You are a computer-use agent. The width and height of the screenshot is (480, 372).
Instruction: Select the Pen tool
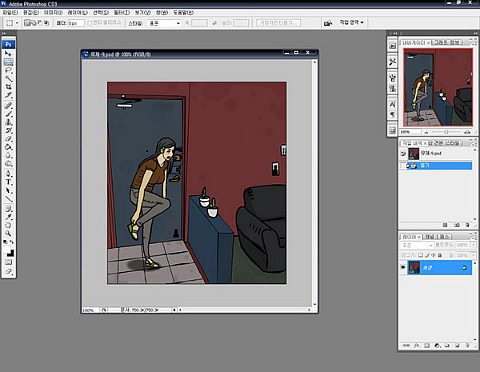pyautogui.click(x=8, y=174)
